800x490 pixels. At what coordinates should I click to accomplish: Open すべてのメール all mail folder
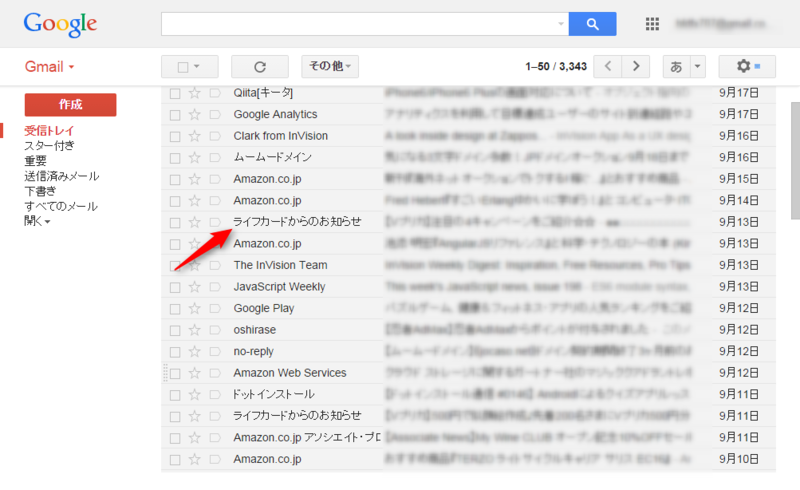pos(61,206)
